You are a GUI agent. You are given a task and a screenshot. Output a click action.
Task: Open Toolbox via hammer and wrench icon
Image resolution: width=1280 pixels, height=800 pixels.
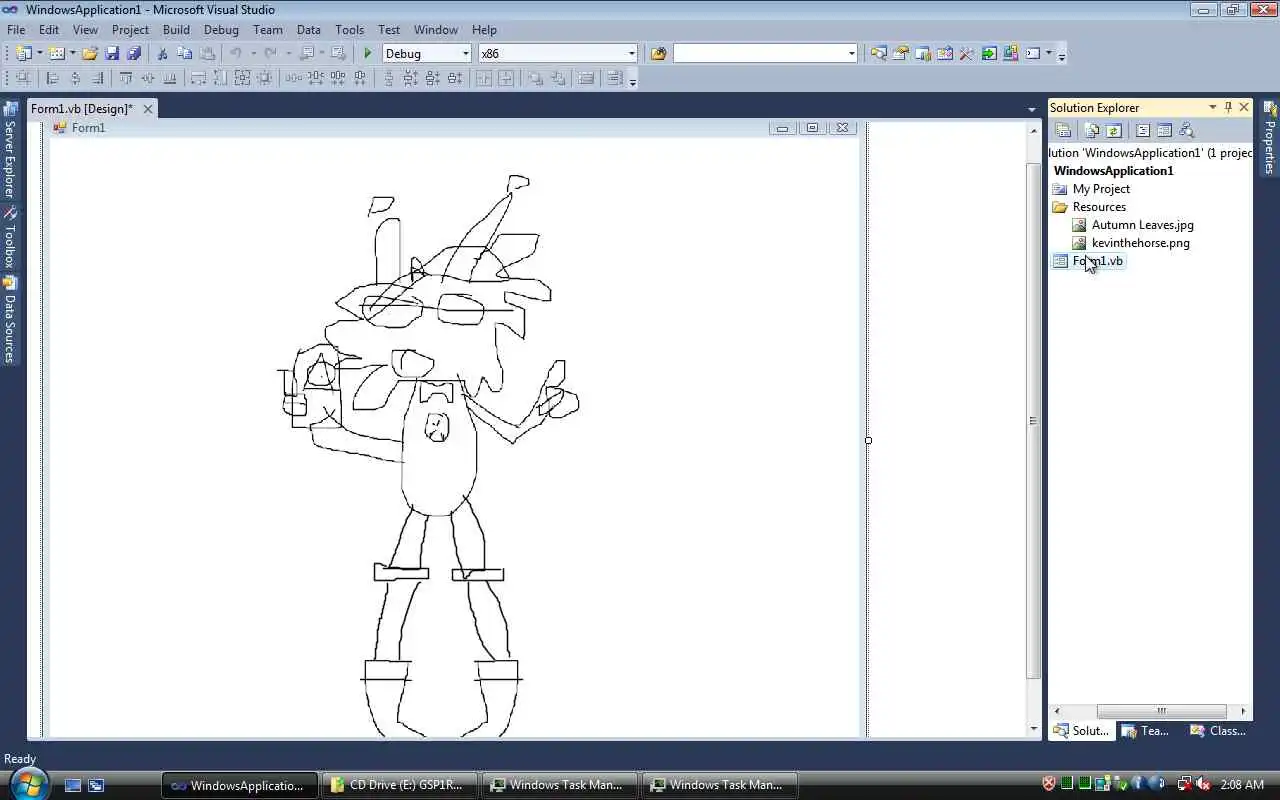click(967, 53)
